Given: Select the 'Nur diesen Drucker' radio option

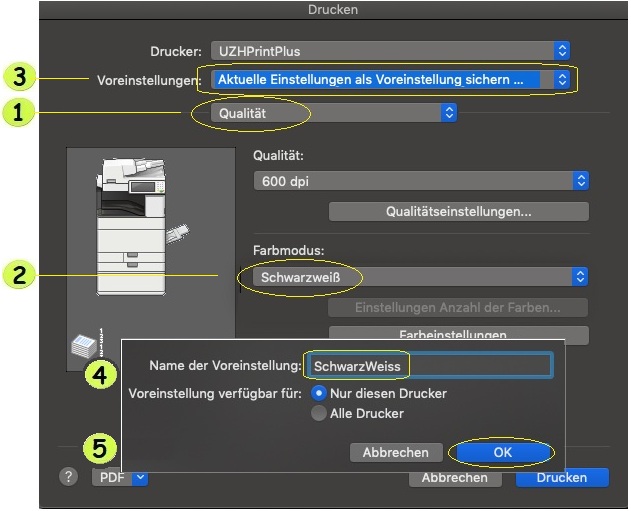Looking at the screenshot, I should click(x=320, y=393).
